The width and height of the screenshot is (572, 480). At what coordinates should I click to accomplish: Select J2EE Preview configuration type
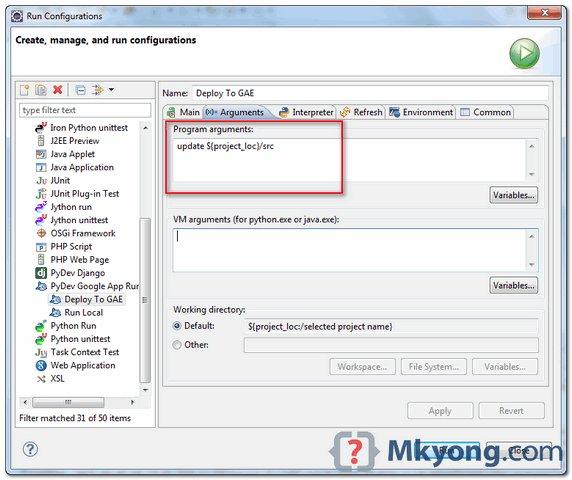(75, 141)
